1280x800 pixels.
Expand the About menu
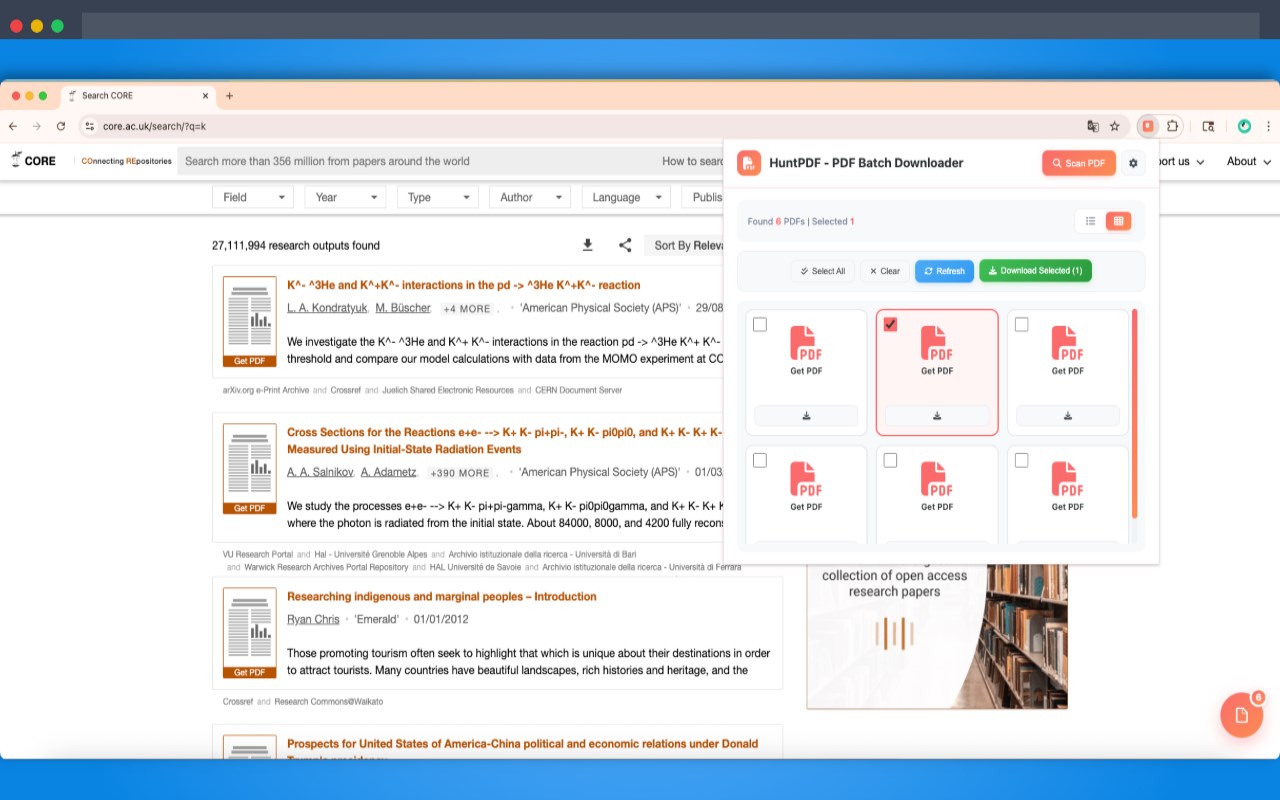(1249, 161)
